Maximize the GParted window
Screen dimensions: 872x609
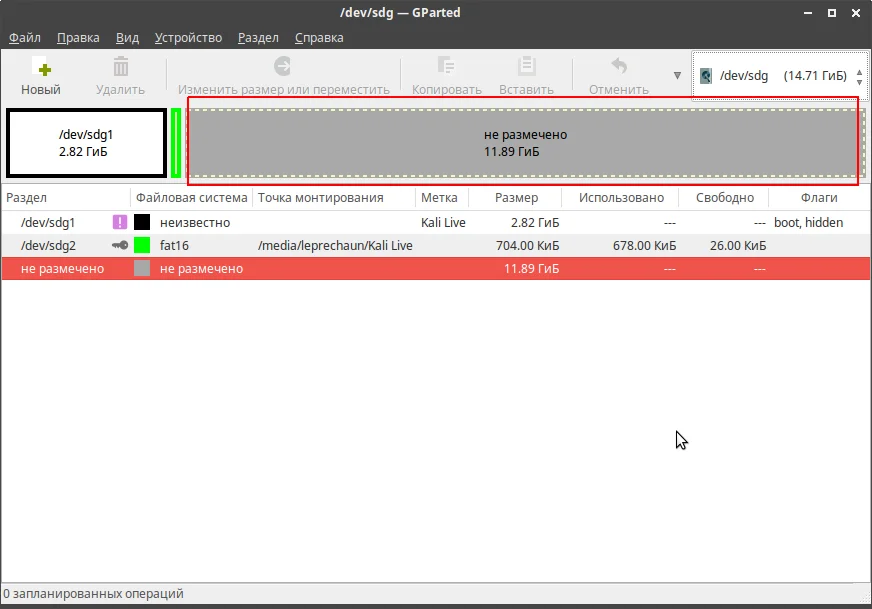pyautogui.click(x=832, y=13)
